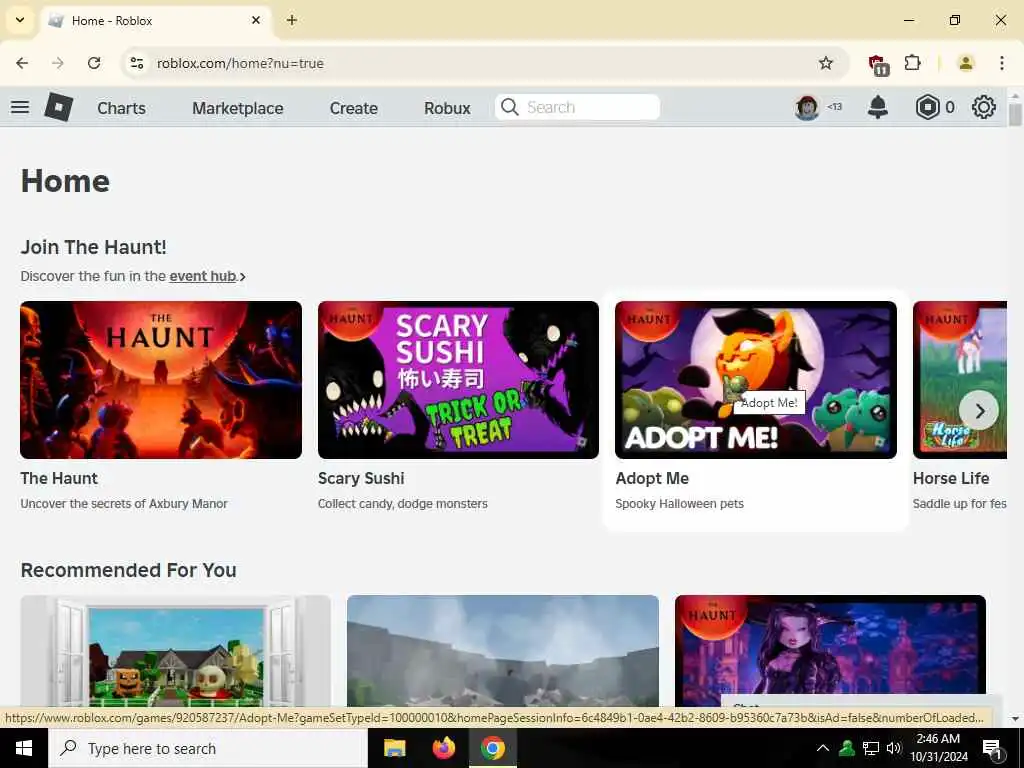Open The Haunt game thumbnail

[x=161, y=379]
